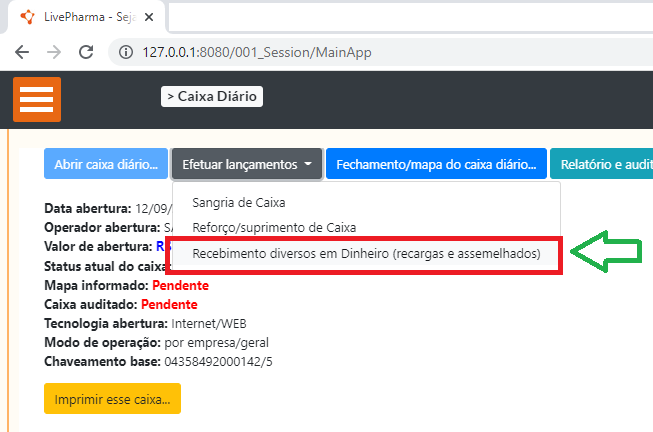This screenshot has height=432, width=653.
Task: View site information icon beside the URL
Action: (127, 52)
